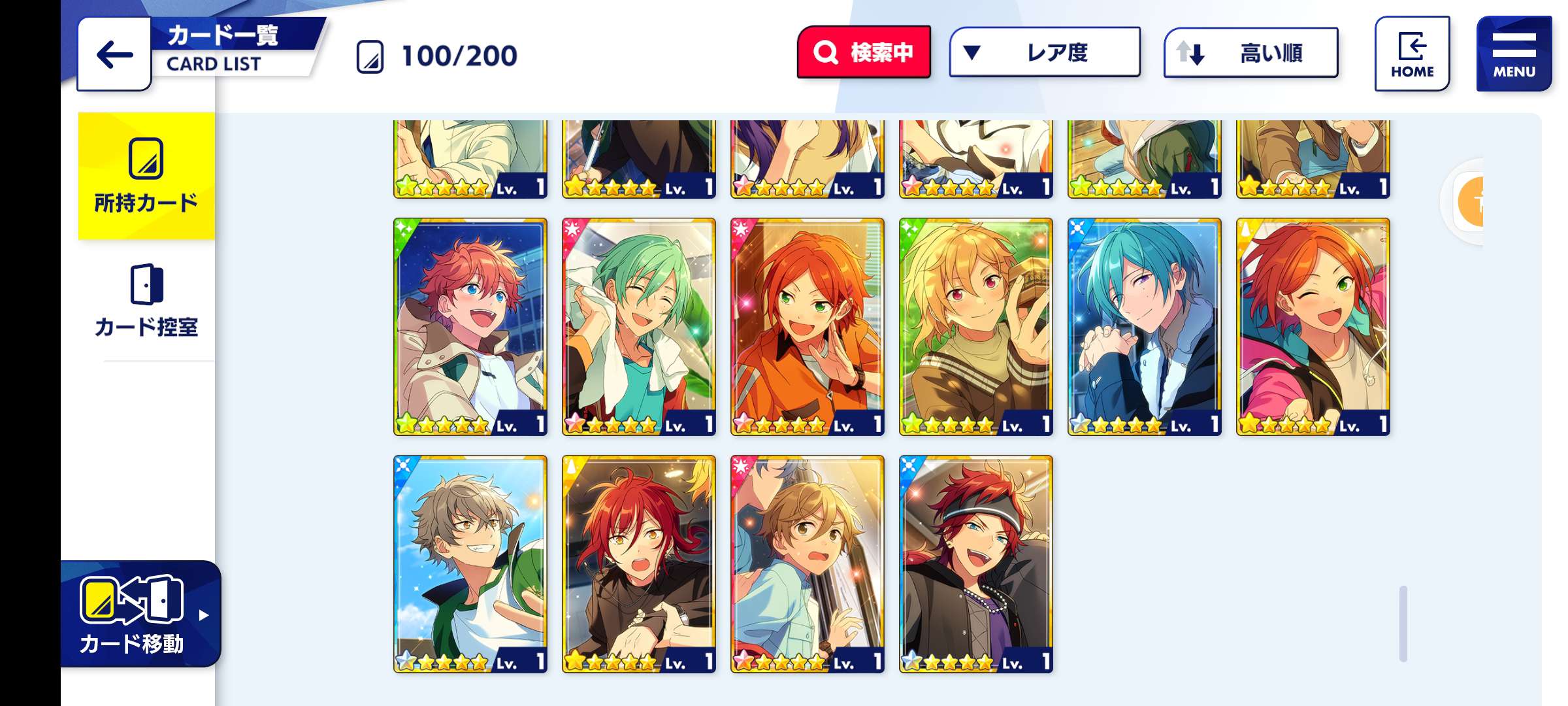Open the winking boy in pink jacket card
The width and height of the screenshot is (1568, 706).
[1313, 327]
